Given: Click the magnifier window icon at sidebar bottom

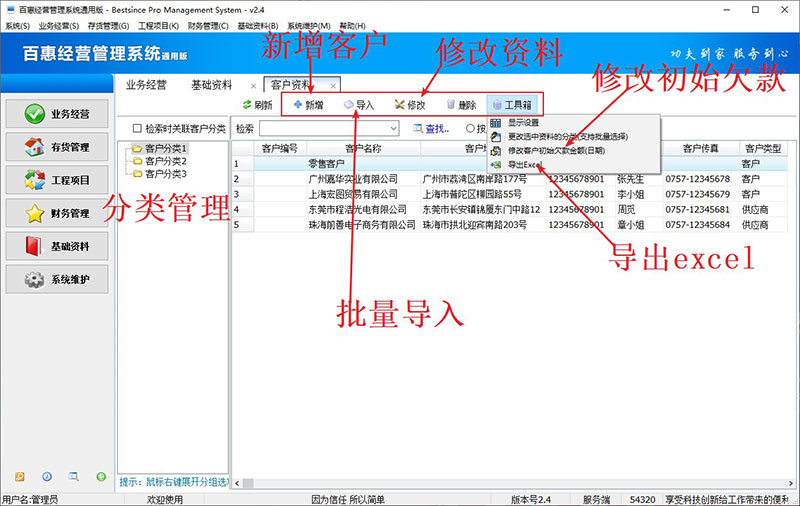Looking at the screenshot, I should click(x=74, y=476).
